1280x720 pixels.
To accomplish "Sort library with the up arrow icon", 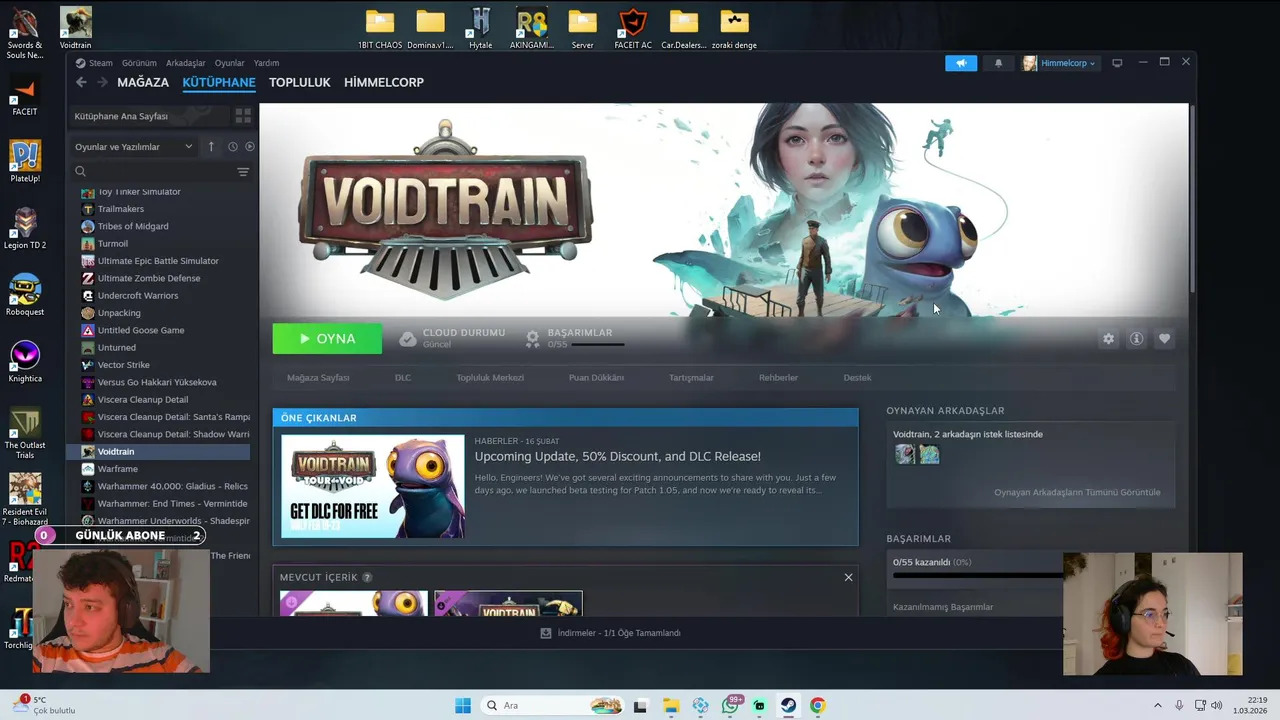I will (x=211, y=147).
